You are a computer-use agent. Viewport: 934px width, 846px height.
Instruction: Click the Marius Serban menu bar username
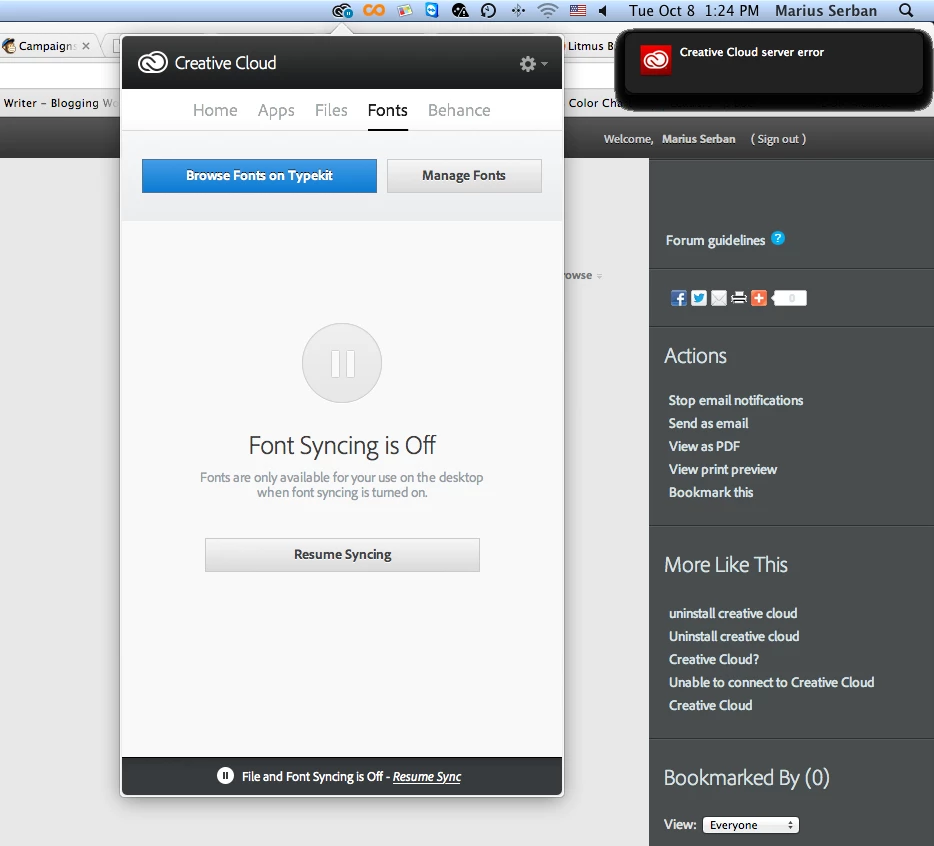[826, 11]
